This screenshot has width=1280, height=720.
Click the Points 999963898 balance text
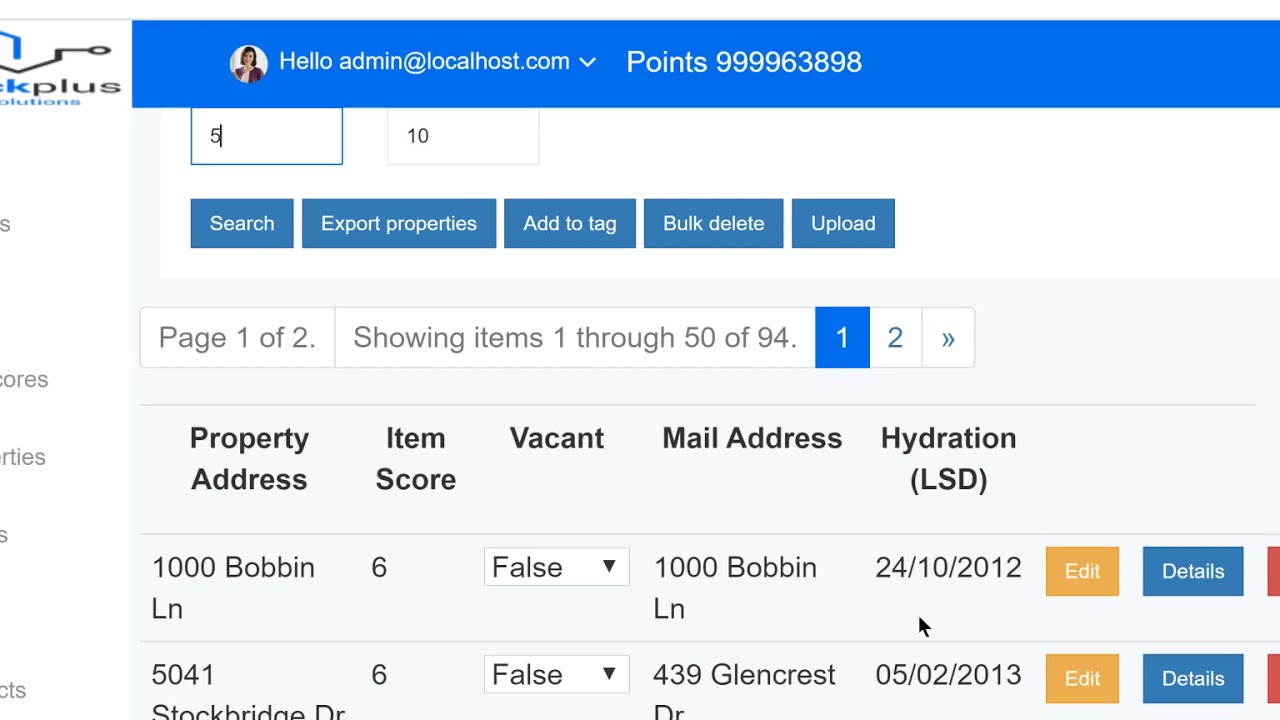point(744,62)
